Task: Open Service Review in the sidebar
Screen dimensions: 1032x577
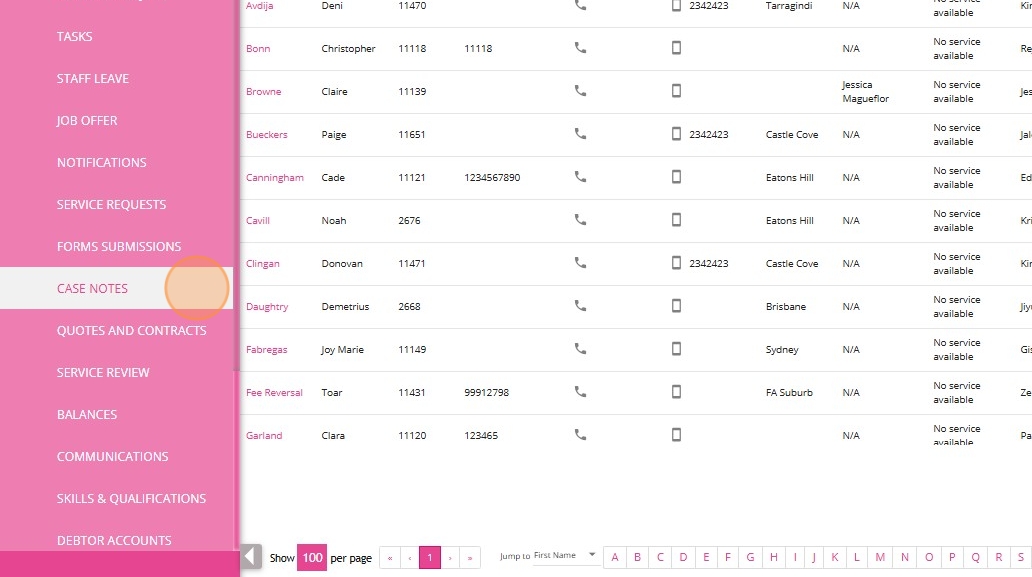Action: (103, 372)
